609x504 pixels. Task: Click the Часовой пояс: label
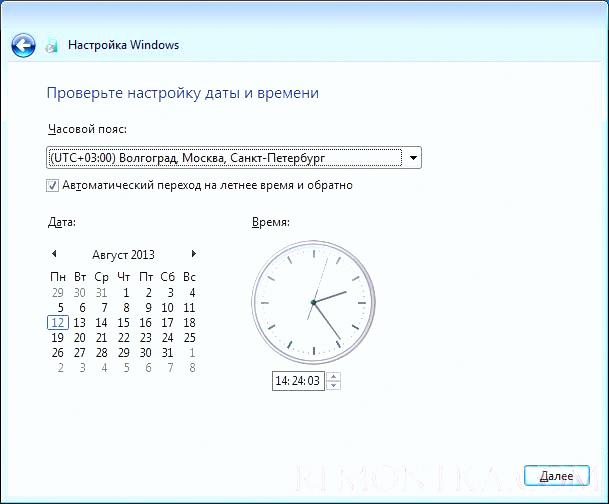[x=87, y=129]
